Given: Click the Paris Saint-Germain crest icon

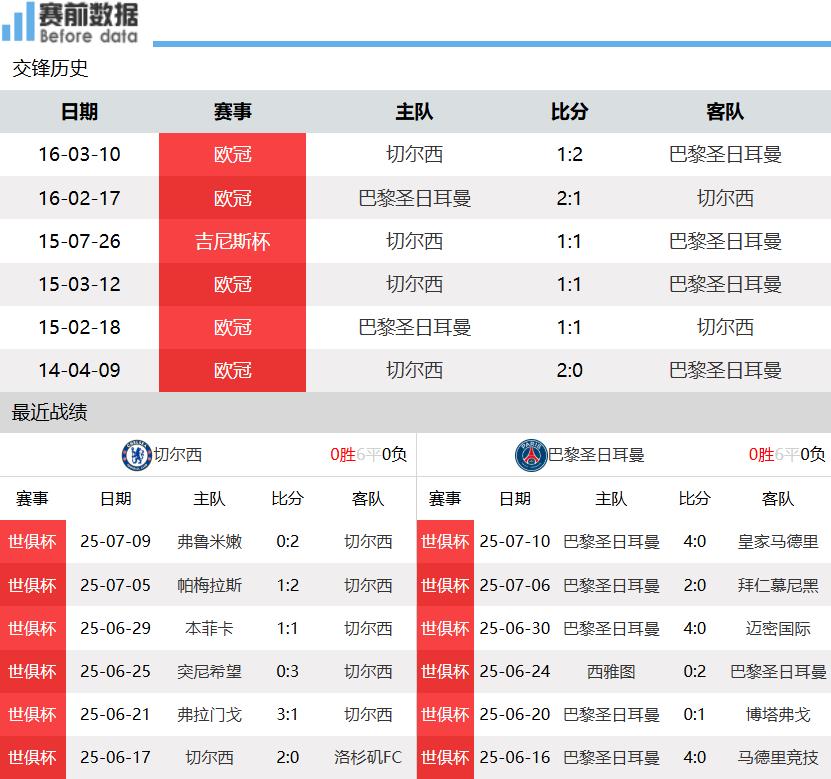Looking at the screenshot, I should coord(531,455).
